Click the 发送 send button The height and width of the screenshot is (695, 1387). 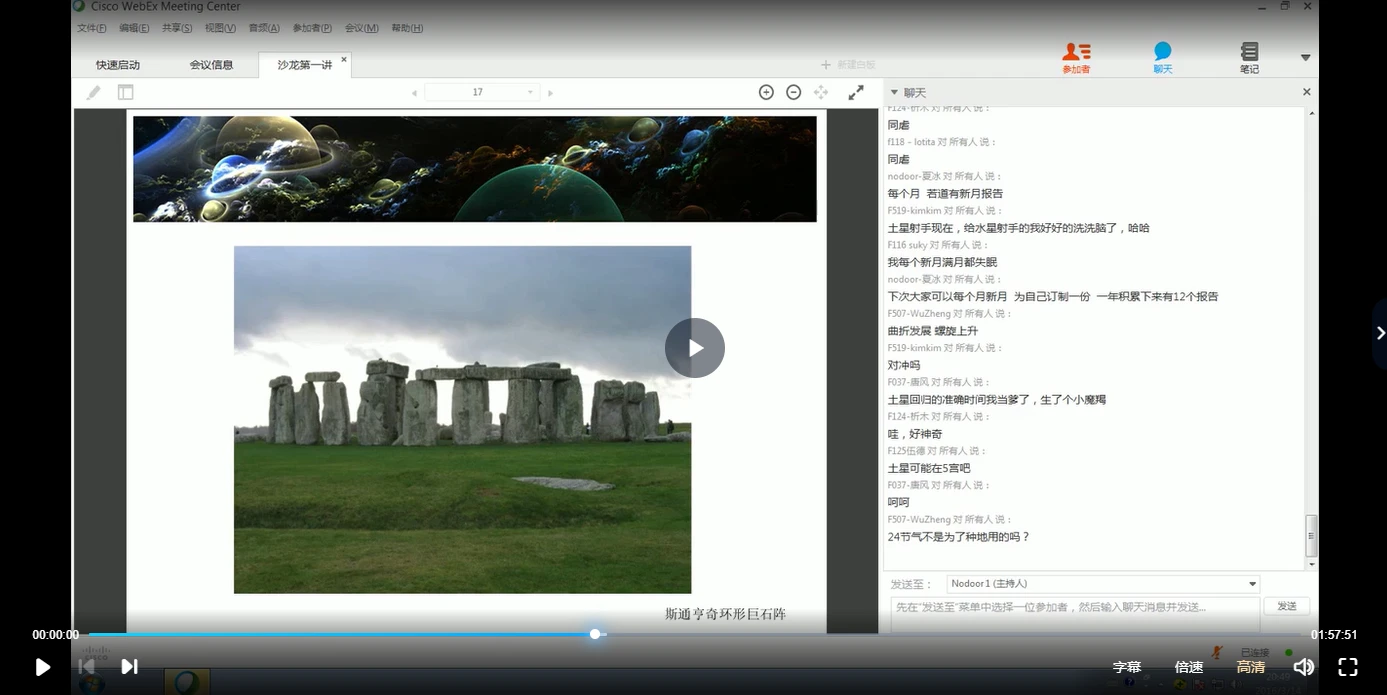click(1287, 606)
